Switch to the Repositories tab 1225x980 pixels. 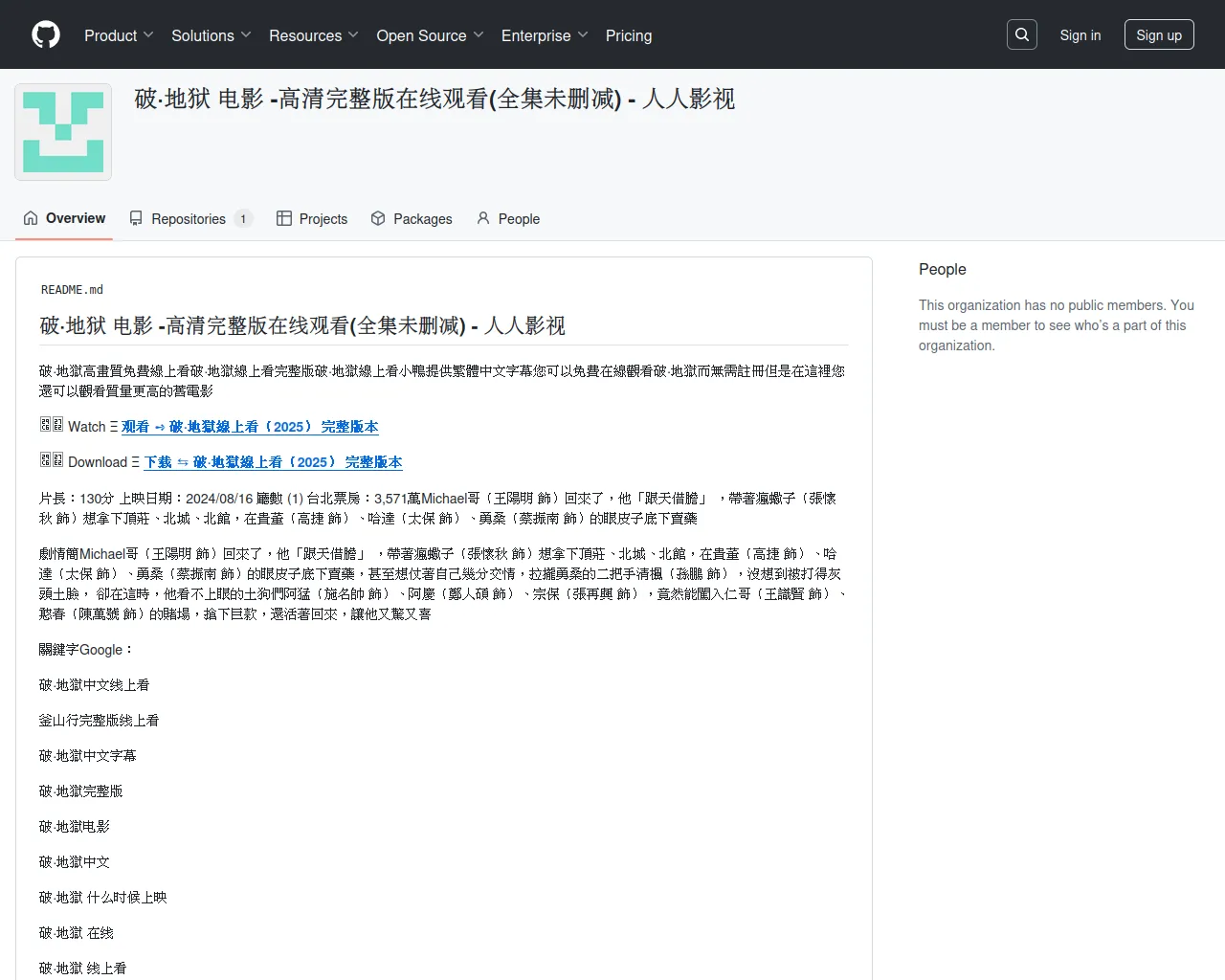coord(189,219)
